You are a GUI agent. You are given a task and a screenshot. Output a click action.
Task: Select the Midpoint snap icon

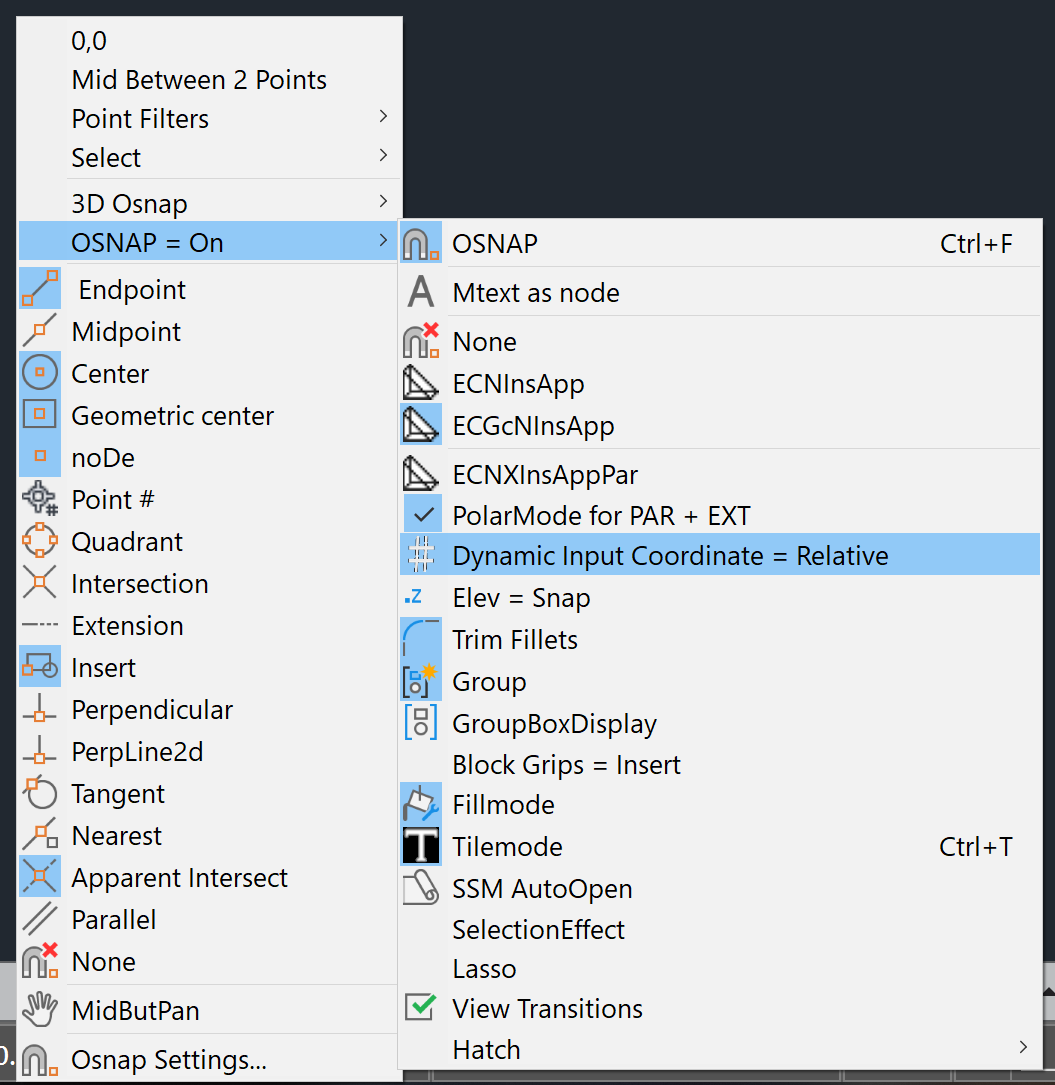coord(40,332)
